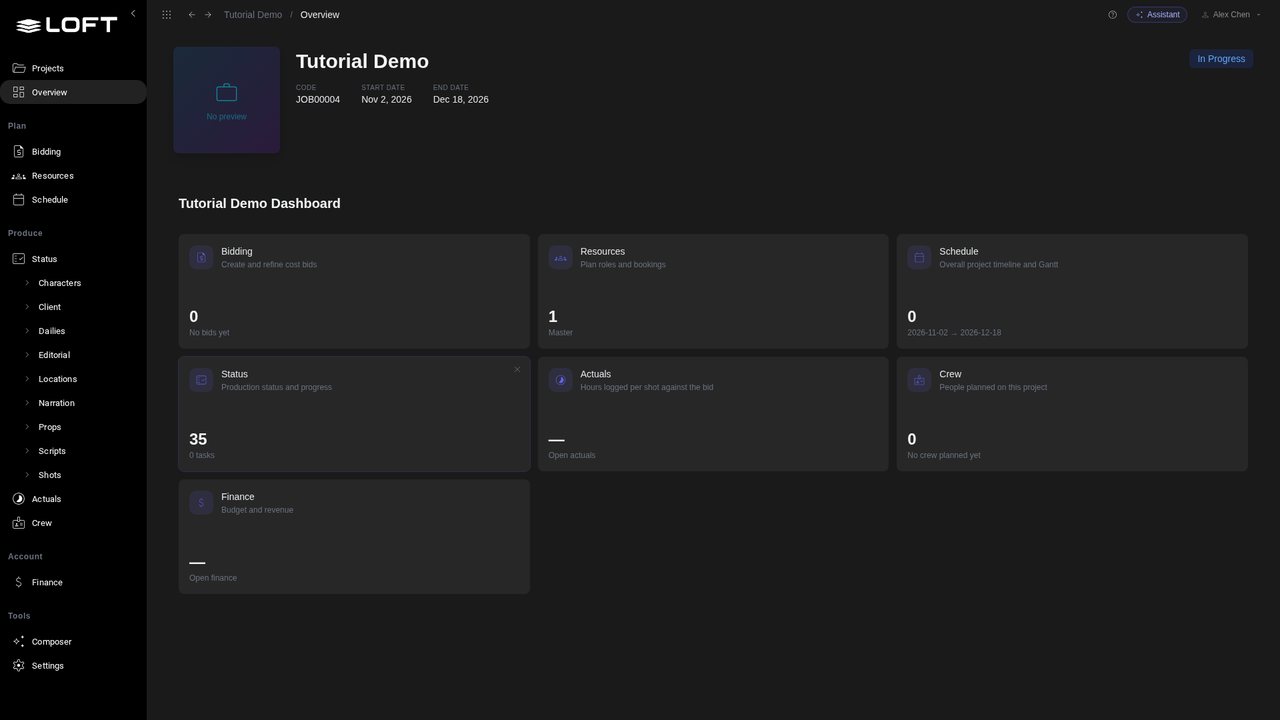Open the Alex Chen user menu
Screen dimensions: 1280x720
point(1231,15)
